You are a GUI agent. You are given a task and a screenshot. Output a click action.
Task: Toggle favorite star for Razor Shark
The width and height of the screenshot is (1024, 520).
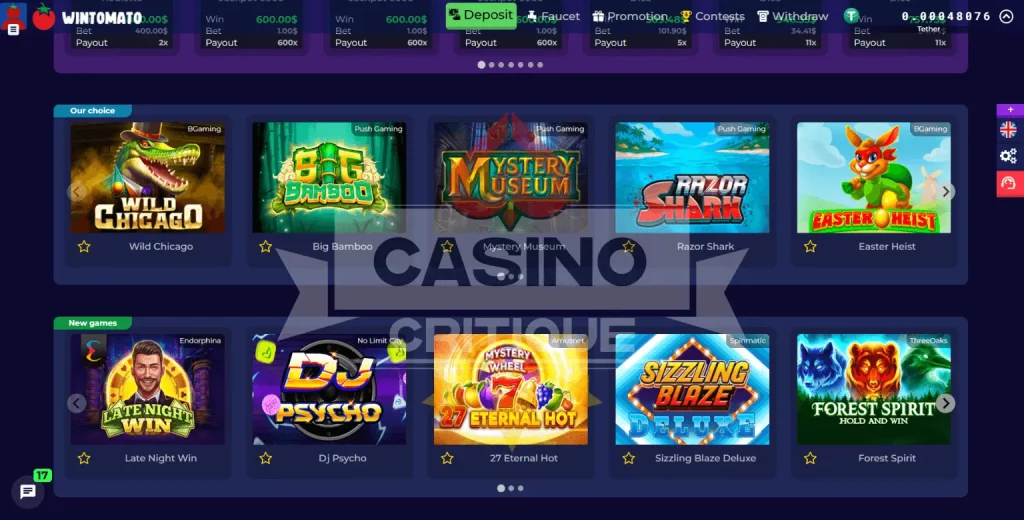point(628,246)
